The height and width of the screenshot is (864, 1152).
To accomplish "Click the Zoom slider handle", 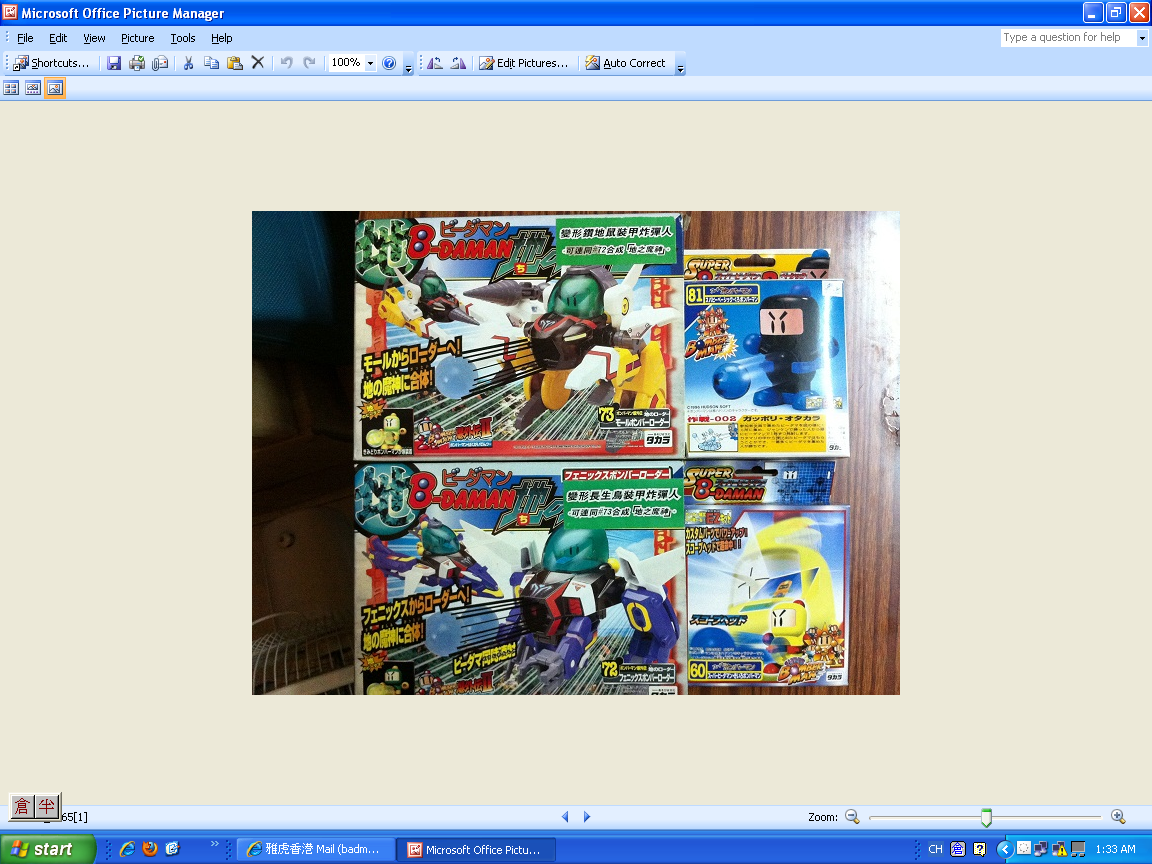I will [987, 817].
